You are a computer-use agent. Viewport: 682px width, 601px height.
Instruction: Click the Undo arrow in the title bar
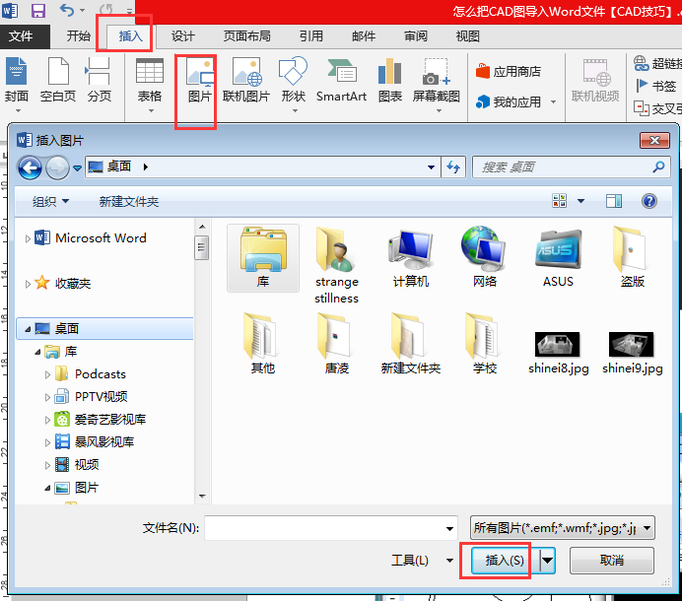[x=67, y=10]
